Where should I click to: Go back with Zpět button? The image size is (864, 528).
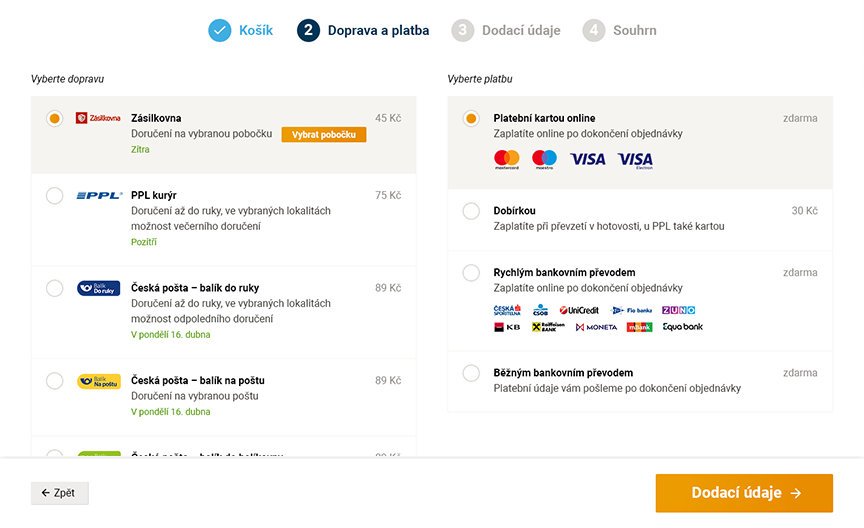pyautogui.click(x=60, y=493)
